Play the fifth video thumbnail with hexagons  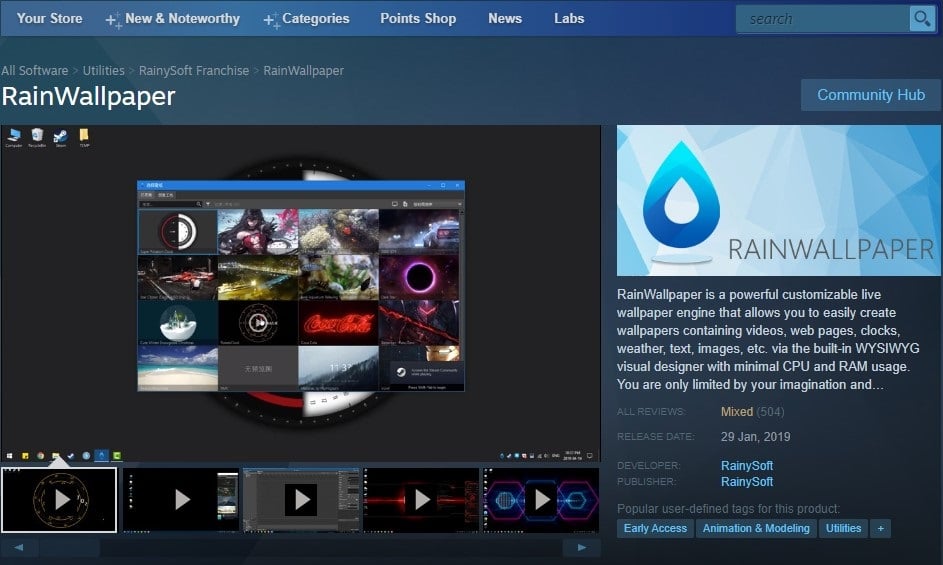pos(541,500)
